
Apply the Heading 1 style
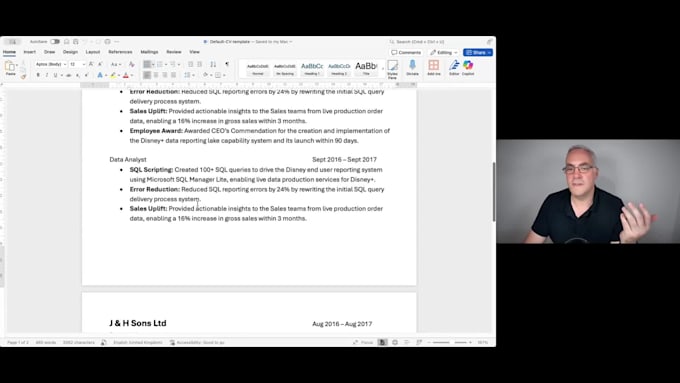(x=312, y=69)
